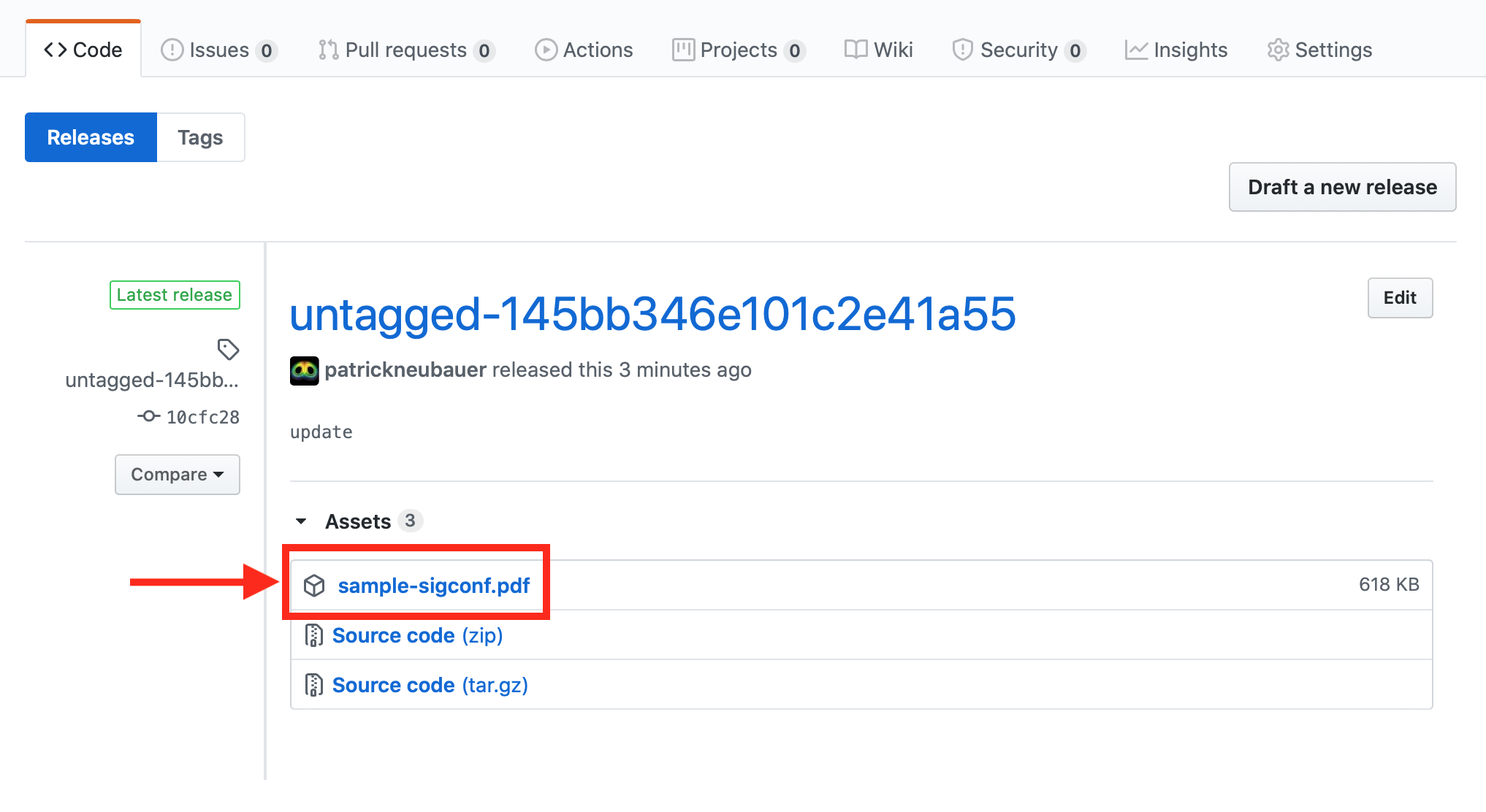Screen dimensions: 1486x812
Task: Click Draft a new release button
Action: (1342, 187)
